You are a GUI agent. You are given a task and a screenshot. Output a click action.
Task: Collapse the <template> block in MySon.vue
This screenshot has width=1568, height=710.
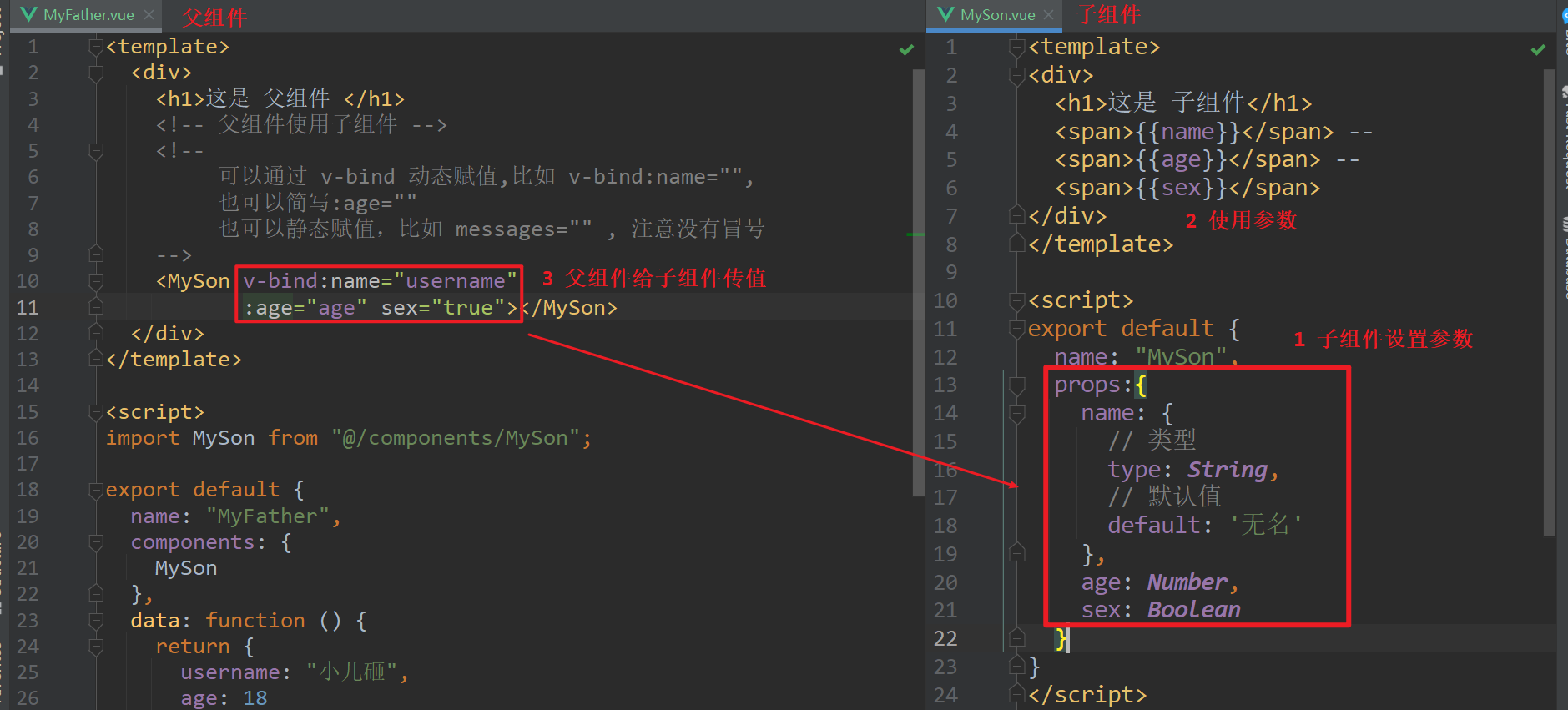click(x=1016, y=48)
